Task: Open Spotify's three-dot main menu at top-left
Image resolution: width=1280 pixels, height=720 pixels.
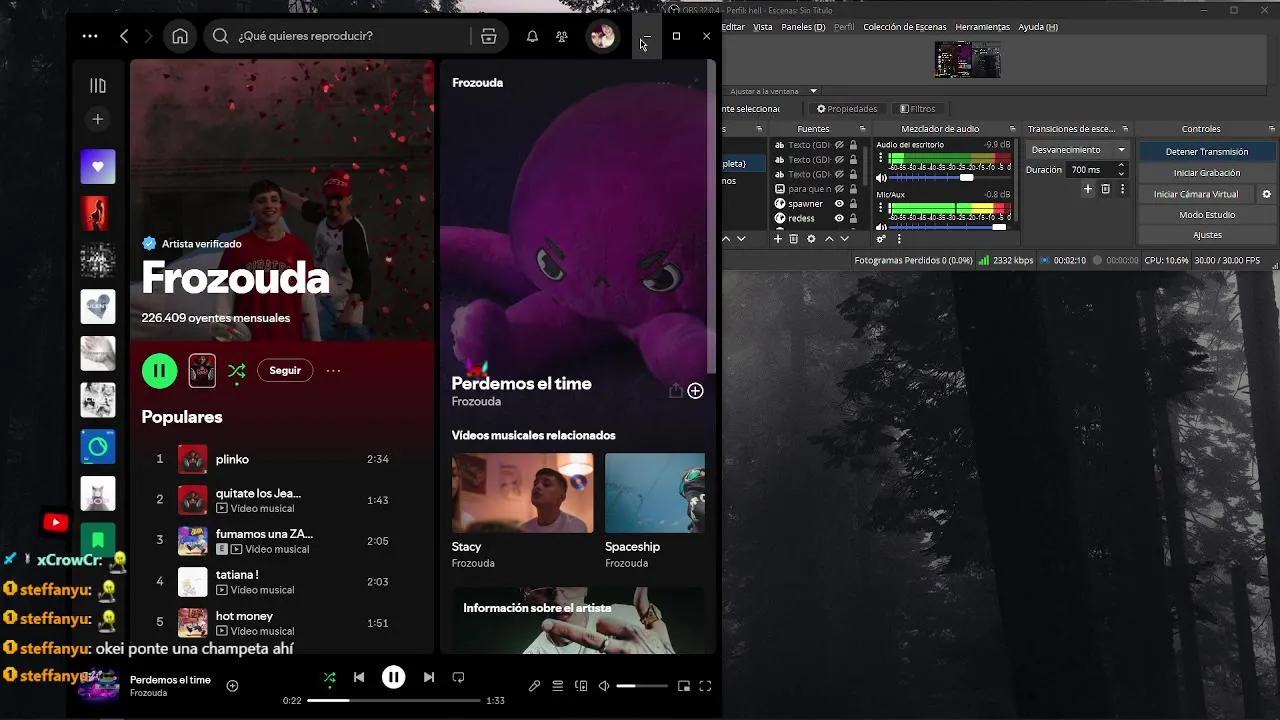Action: click(90, 36)
